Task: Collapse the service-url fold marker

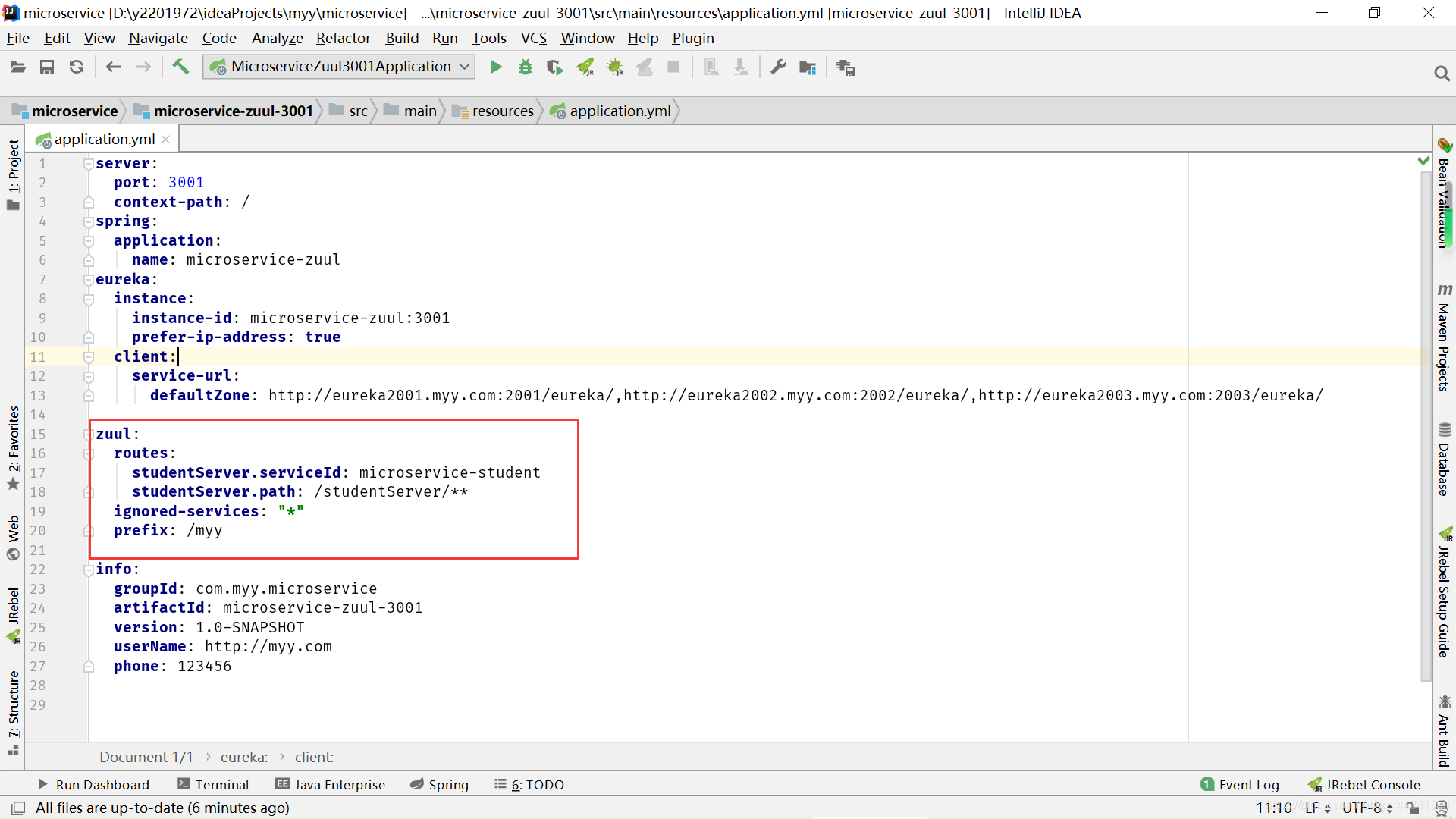Action: [x=88, y=376]
